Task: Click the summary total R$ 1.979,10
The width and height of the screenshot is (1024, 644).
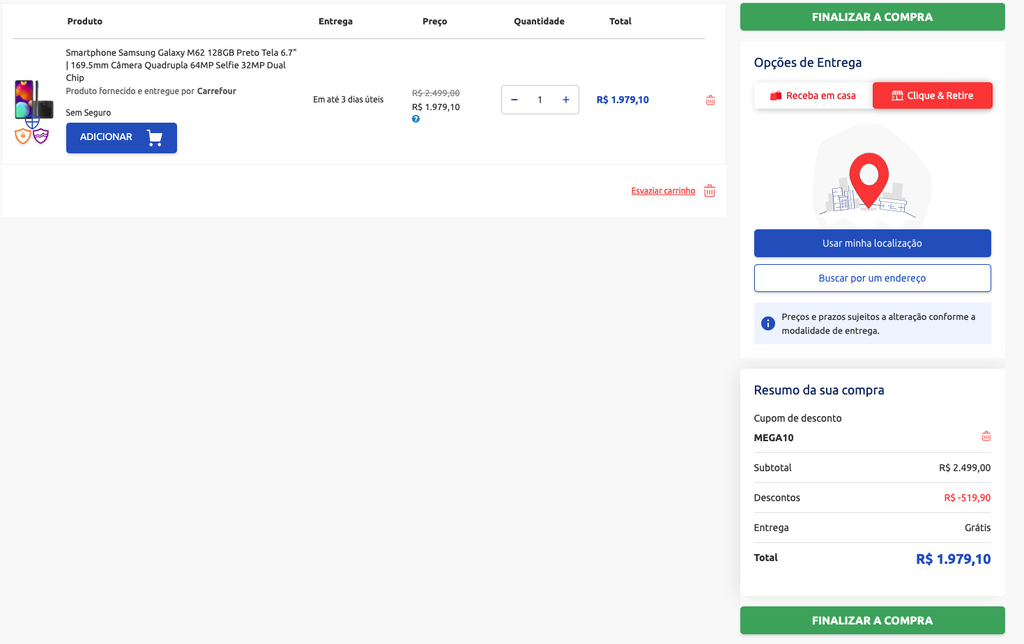Action: (x=953, y=559)
